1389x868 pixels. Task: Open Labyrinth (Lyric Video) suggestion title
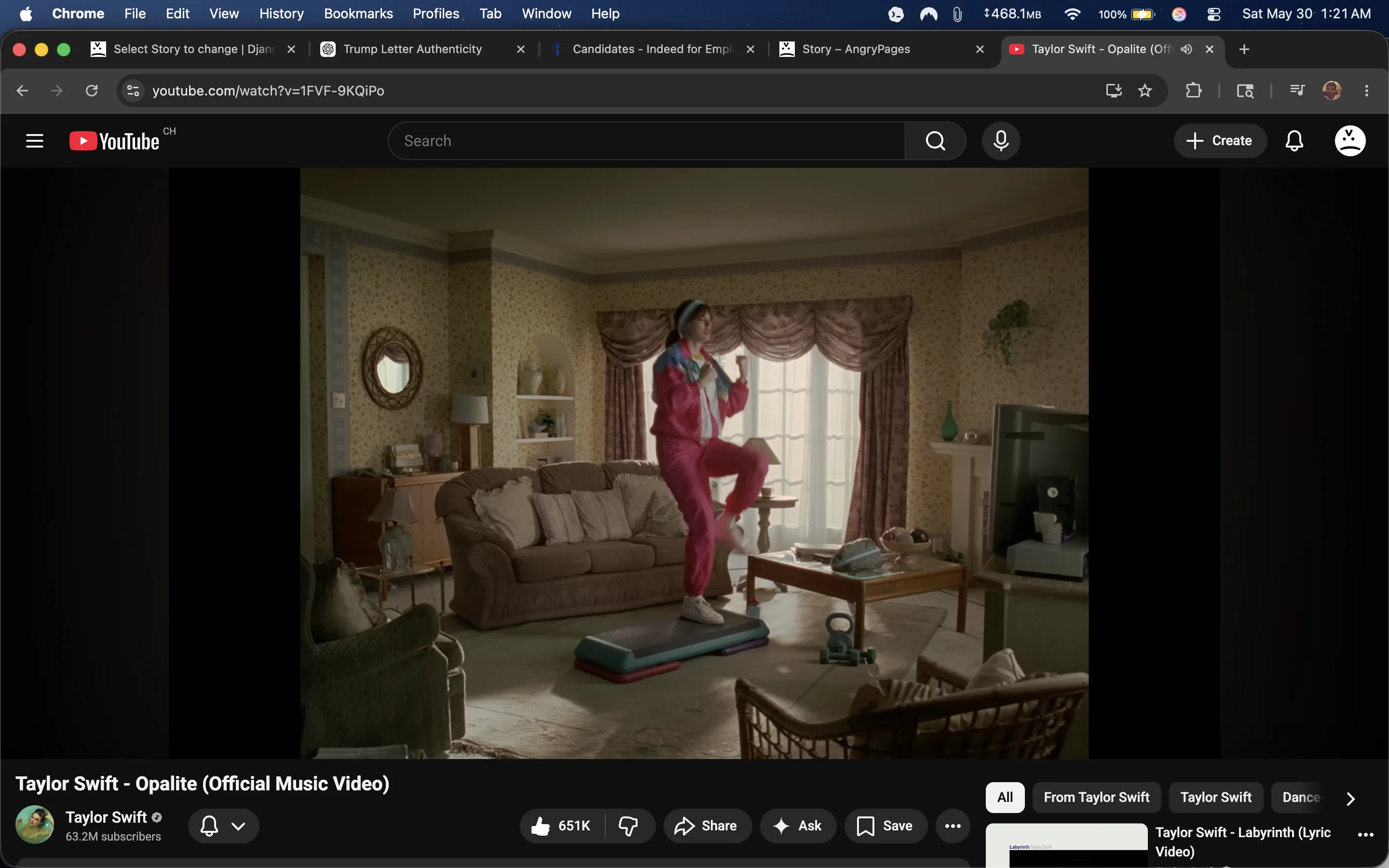[x=1243, y=841]
